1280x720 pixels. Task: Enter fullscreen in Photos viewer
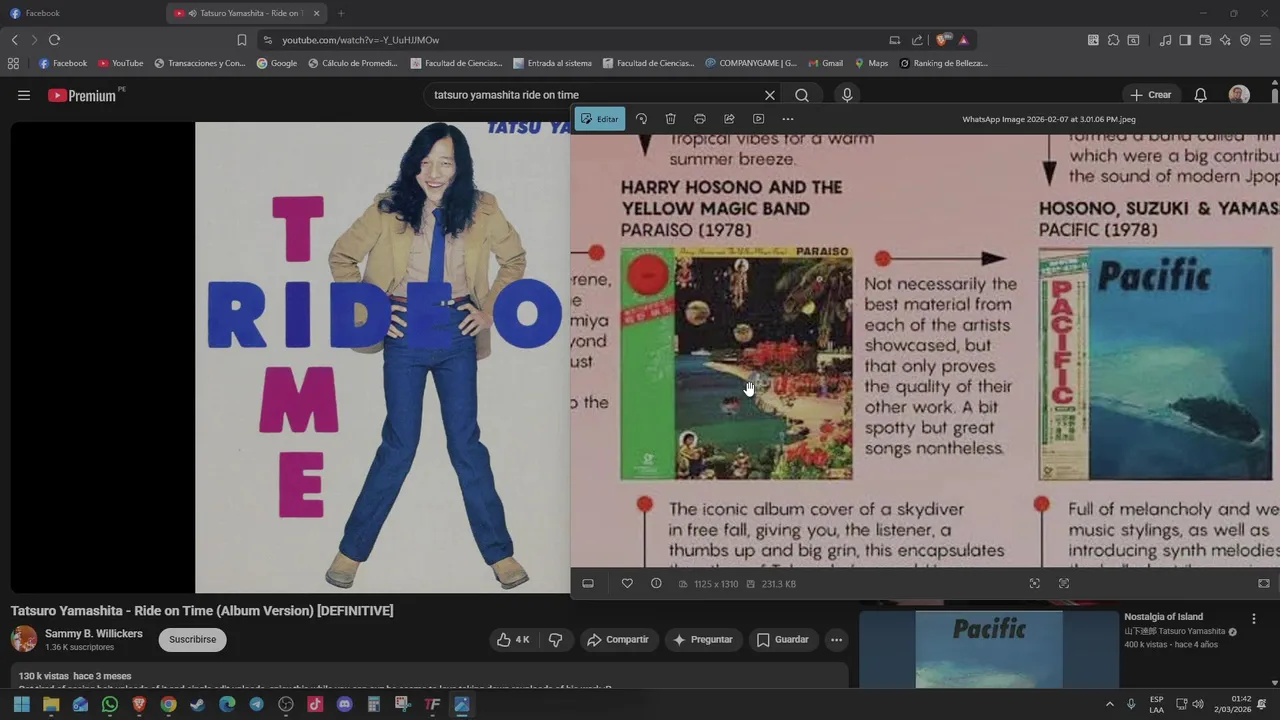[x=1264, y=584]
